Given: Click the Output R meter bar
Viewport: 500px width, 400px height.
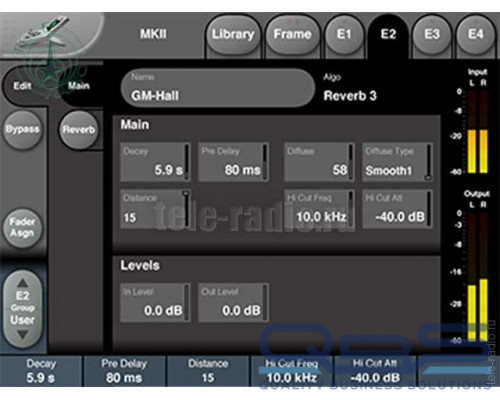Looking at the screenshot, I should tap(484, 277).
